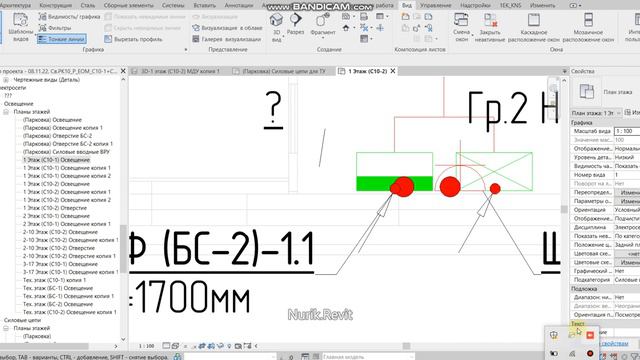
Task: Open the Конструкция ribbon tab
Action: [56, 5]
